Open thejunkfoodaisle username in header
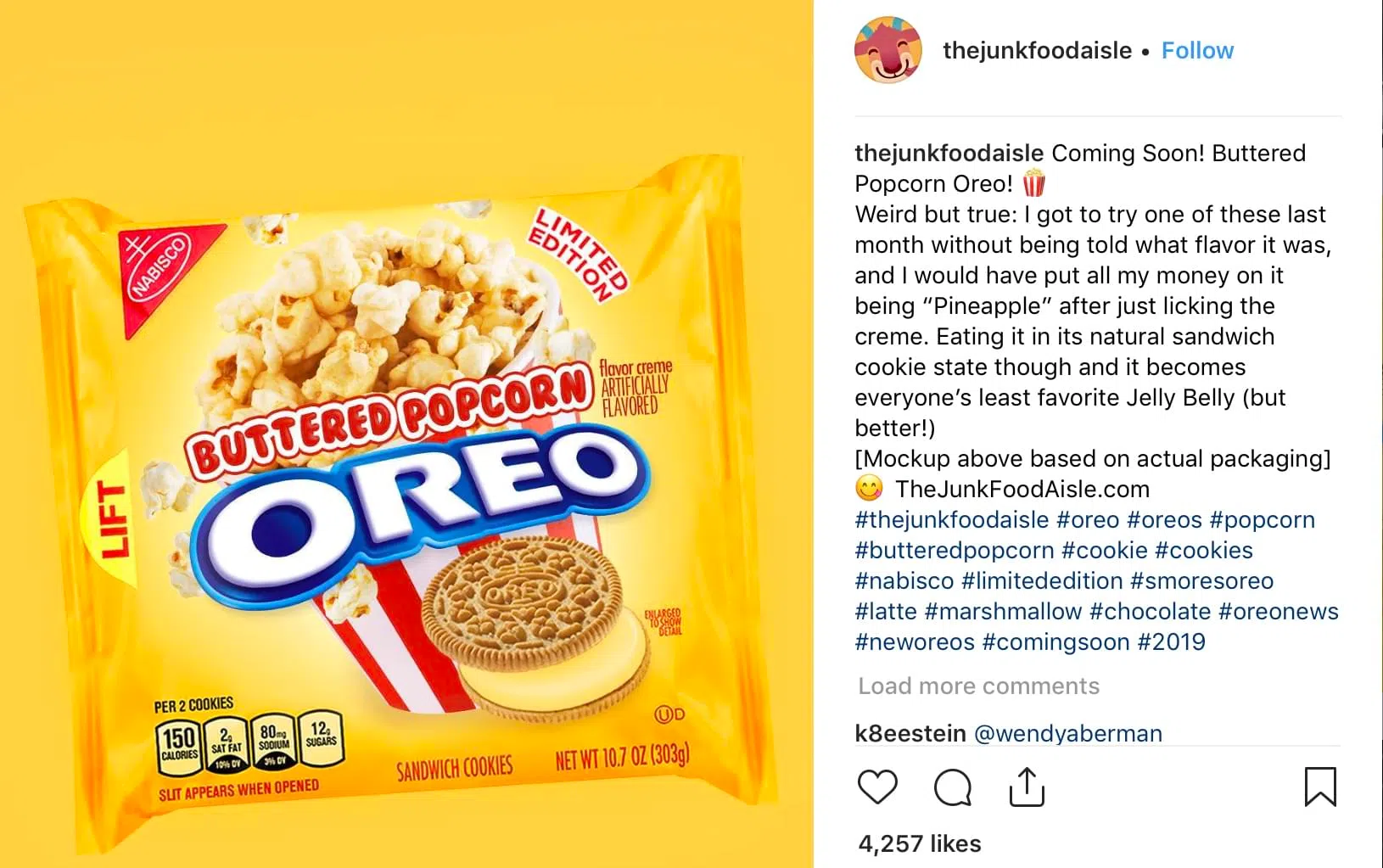 coord(1037,51)
